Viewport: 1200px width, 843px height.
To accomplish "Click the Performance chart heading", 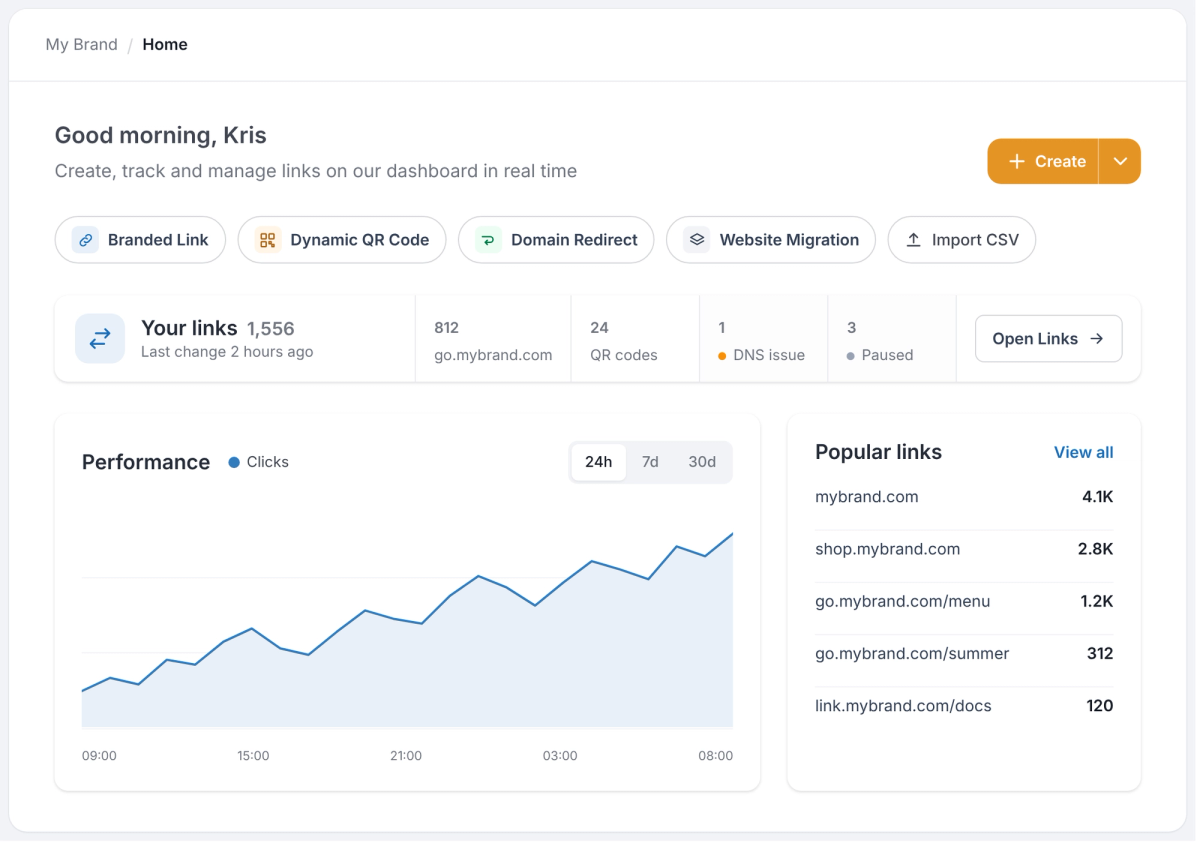I will point(146,462).
